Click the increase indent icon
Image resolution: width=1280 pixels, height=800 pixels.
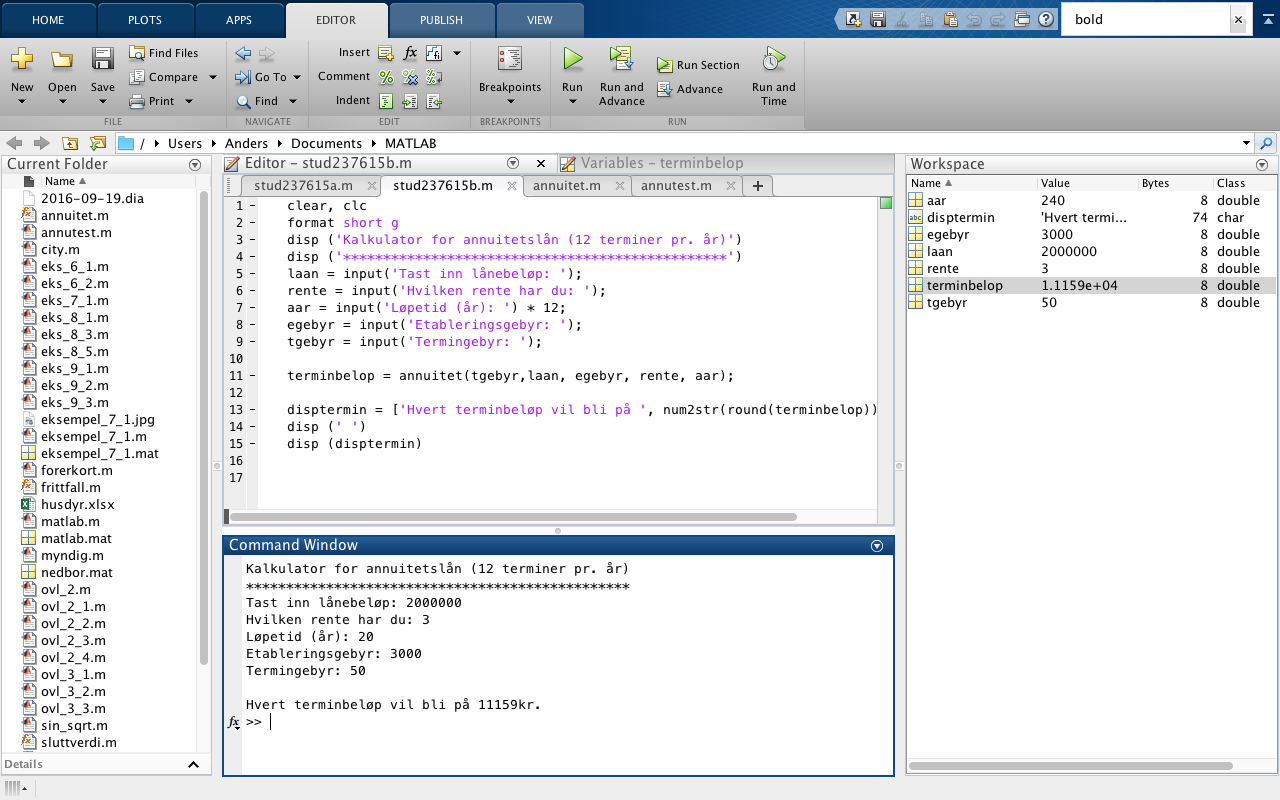410,101
